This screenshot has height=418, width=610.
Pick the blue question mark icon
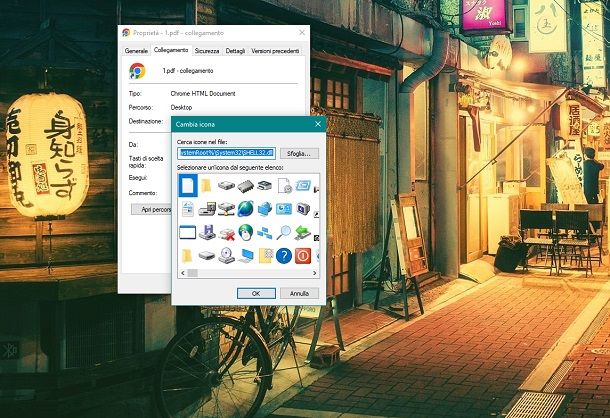point(284,256)
